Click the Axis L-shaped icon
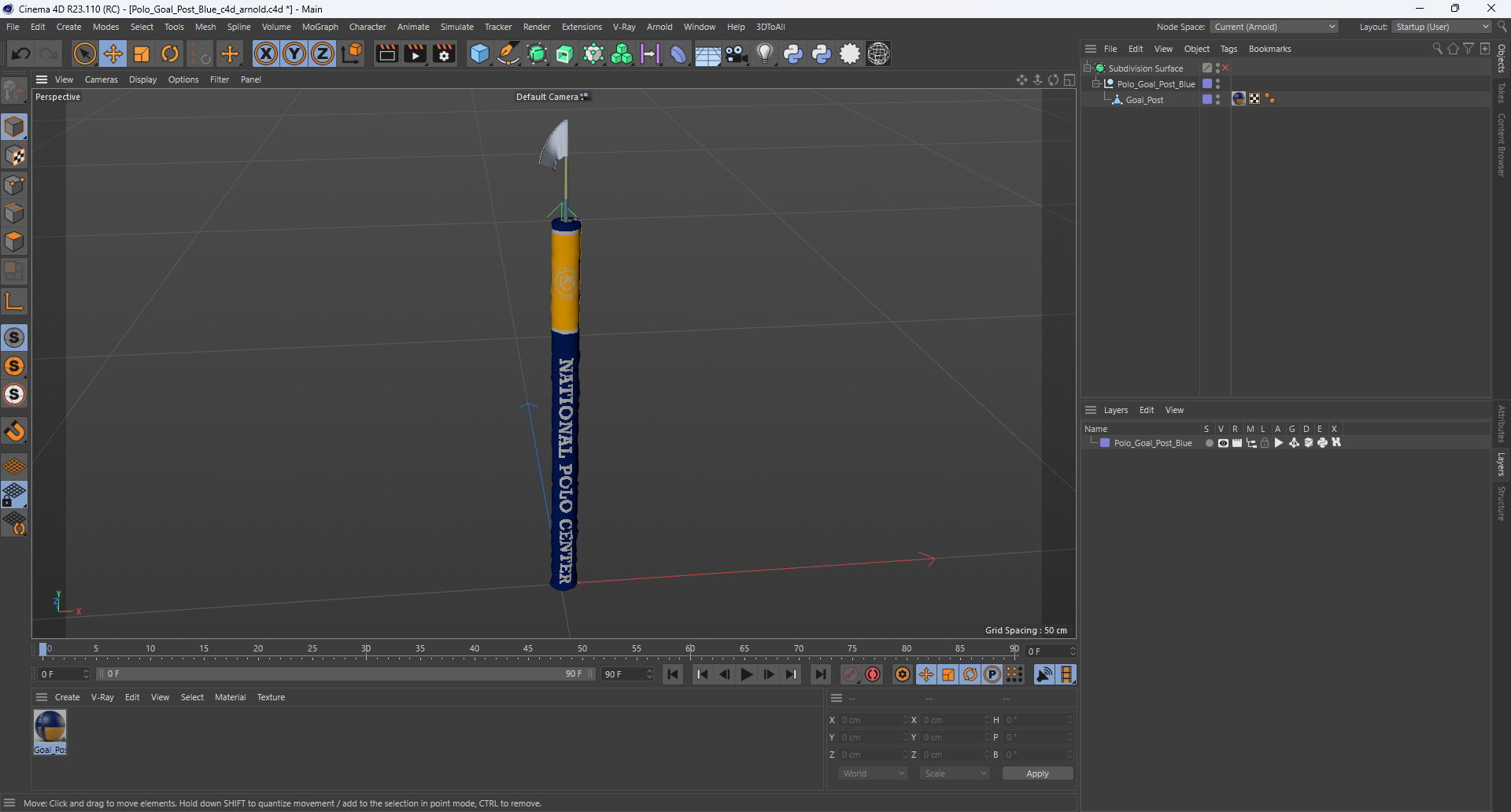The height and width of the screenshot is (812, 1511). pyautogui.click(x=14, y=301)
